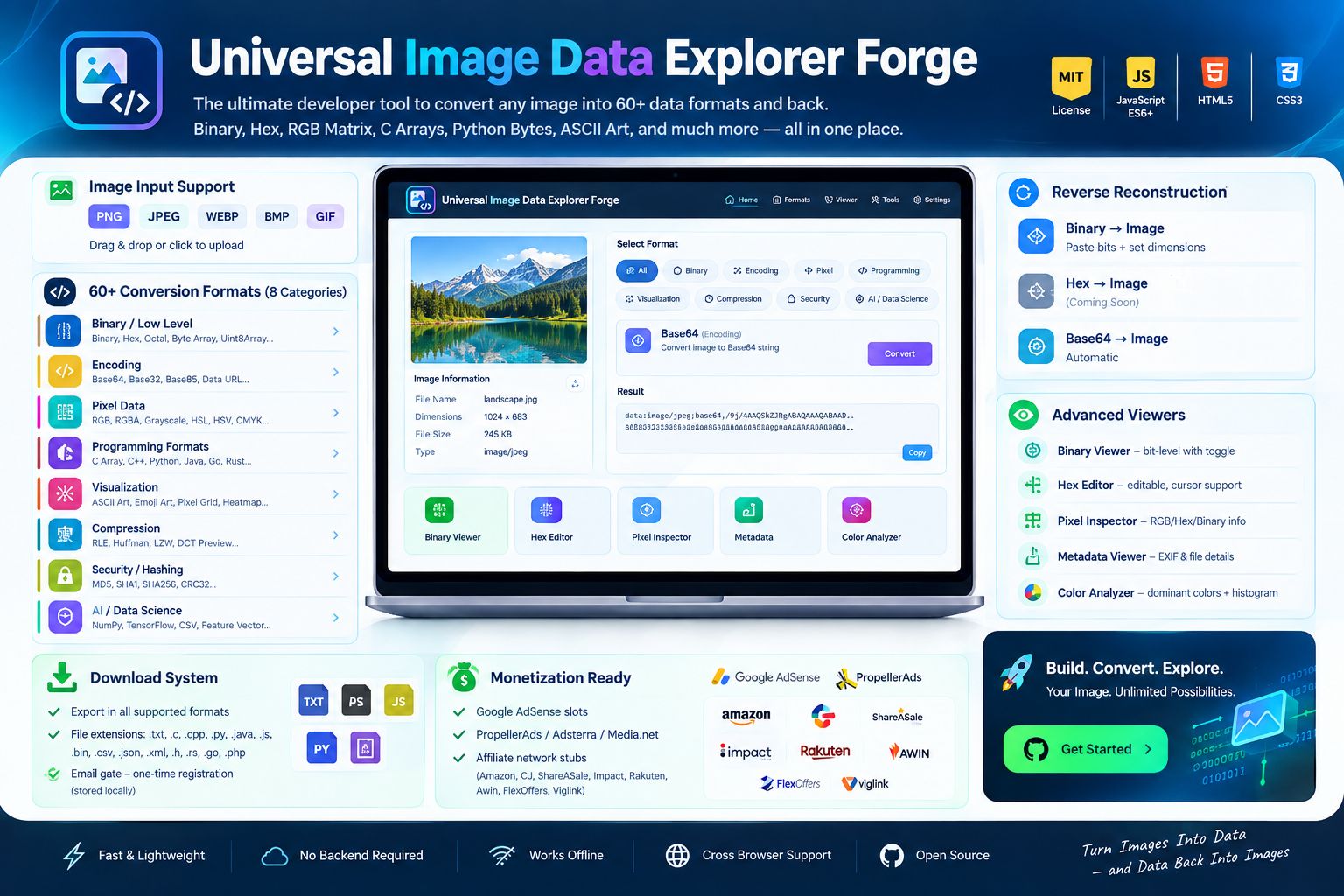
Task: Click the Reverse Reconstruction refresh icon
Action: pos(1023,192)
